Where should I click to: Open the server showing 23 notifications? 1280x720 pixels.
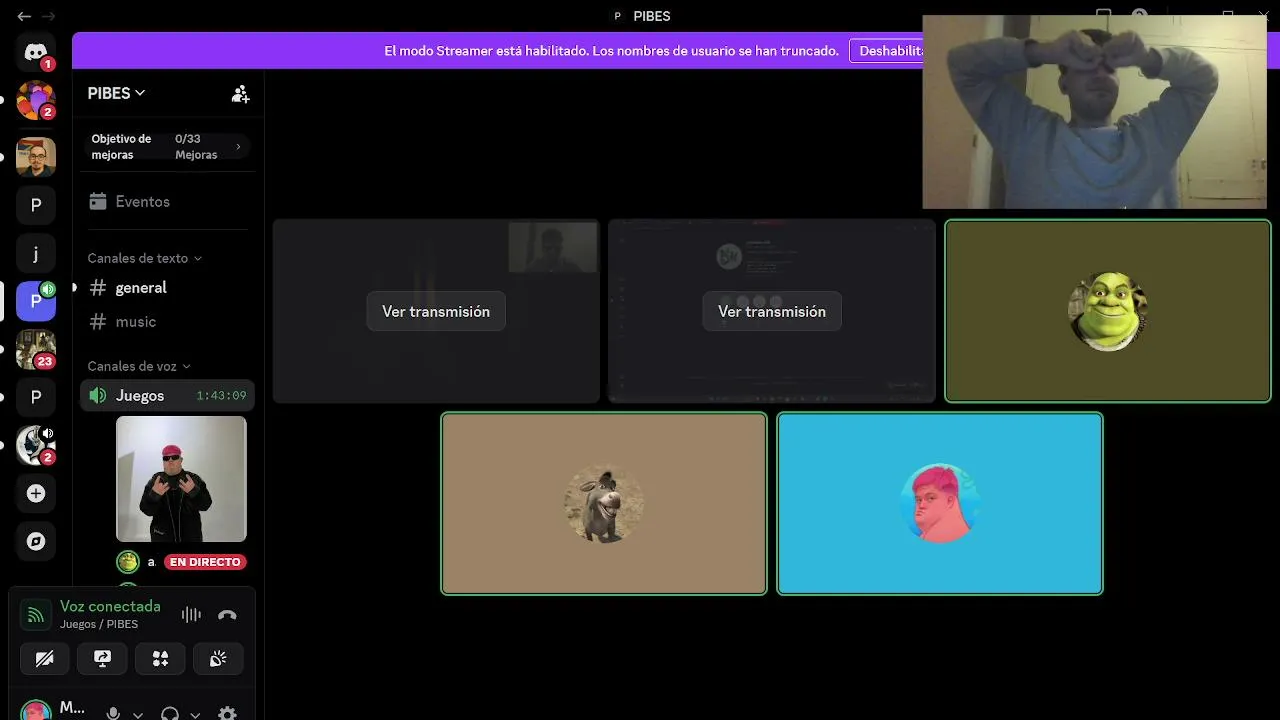pos(36,349)
